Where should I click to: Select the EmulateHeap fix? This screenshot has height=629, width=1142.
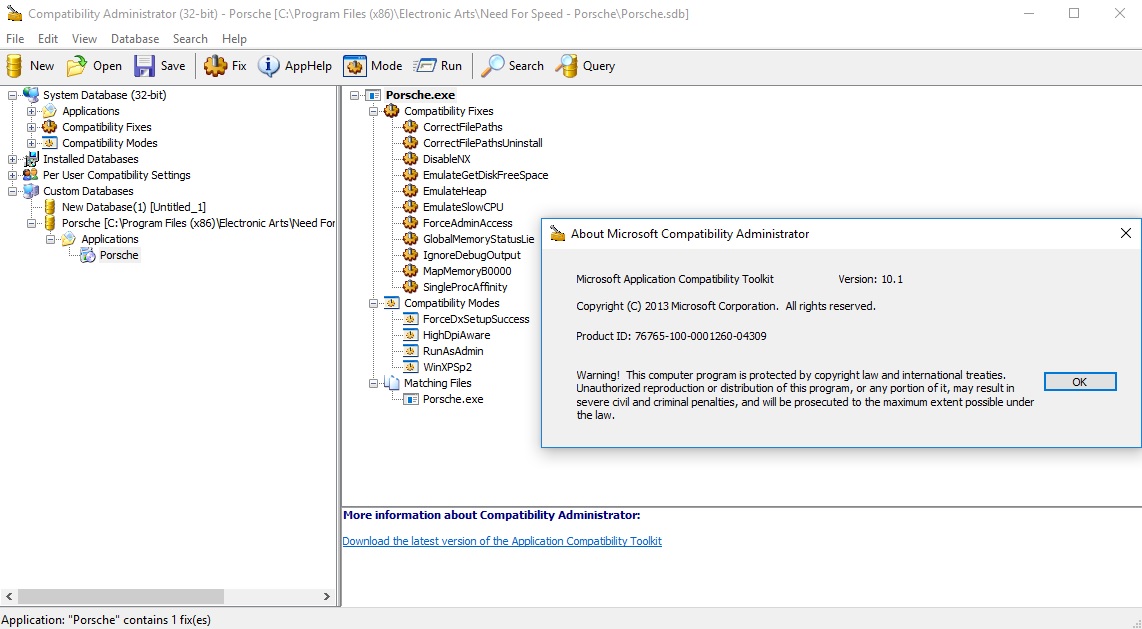(454, 191)
